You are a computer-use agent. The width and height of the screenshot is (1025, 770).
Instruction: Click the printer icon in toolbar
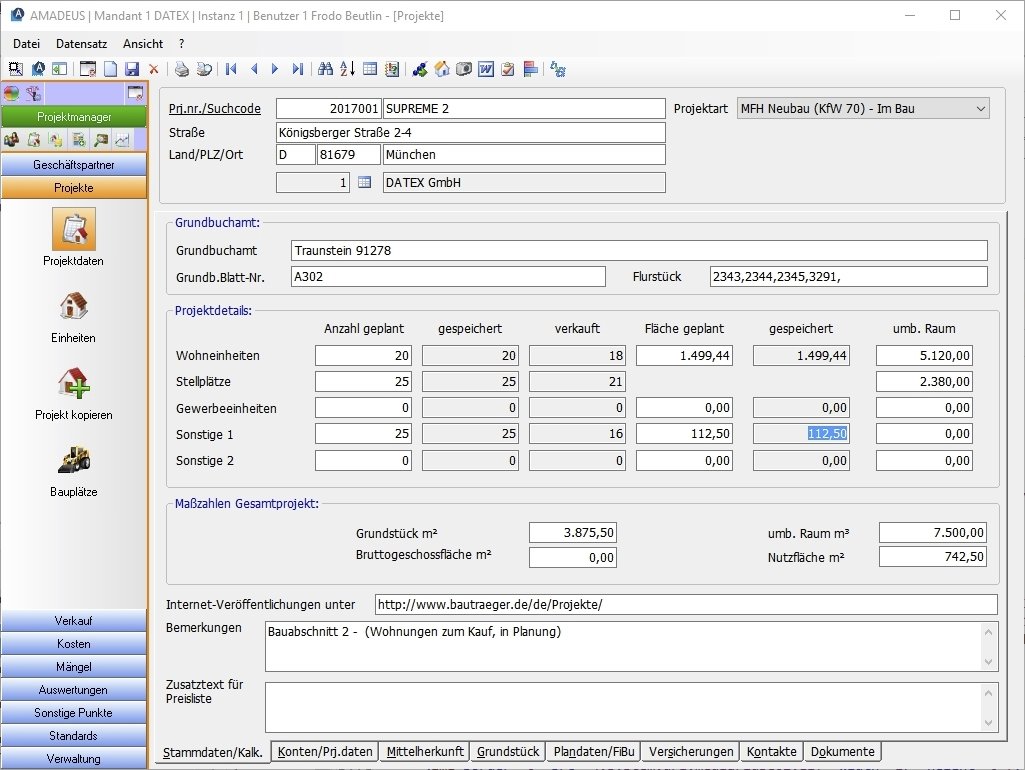tap(182, 69)
